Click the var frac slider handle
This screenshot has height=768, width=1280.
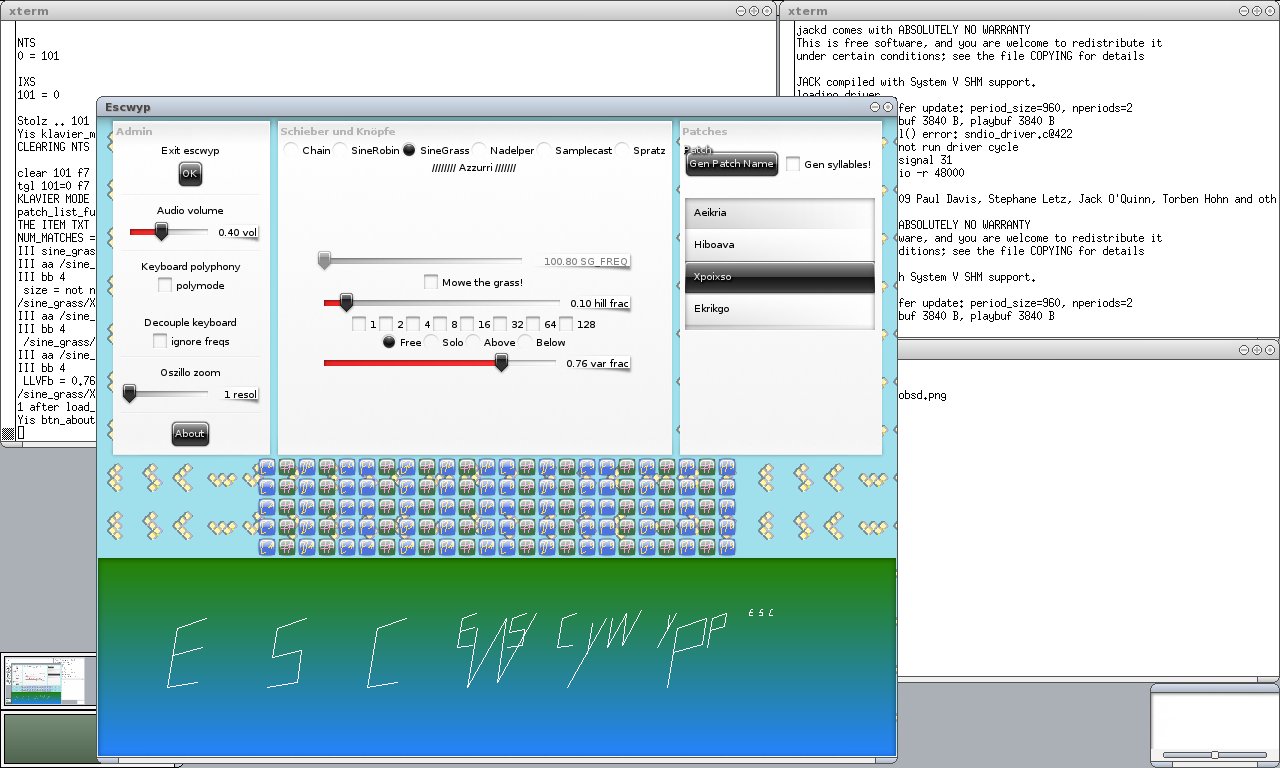click(x=501, y=363)
